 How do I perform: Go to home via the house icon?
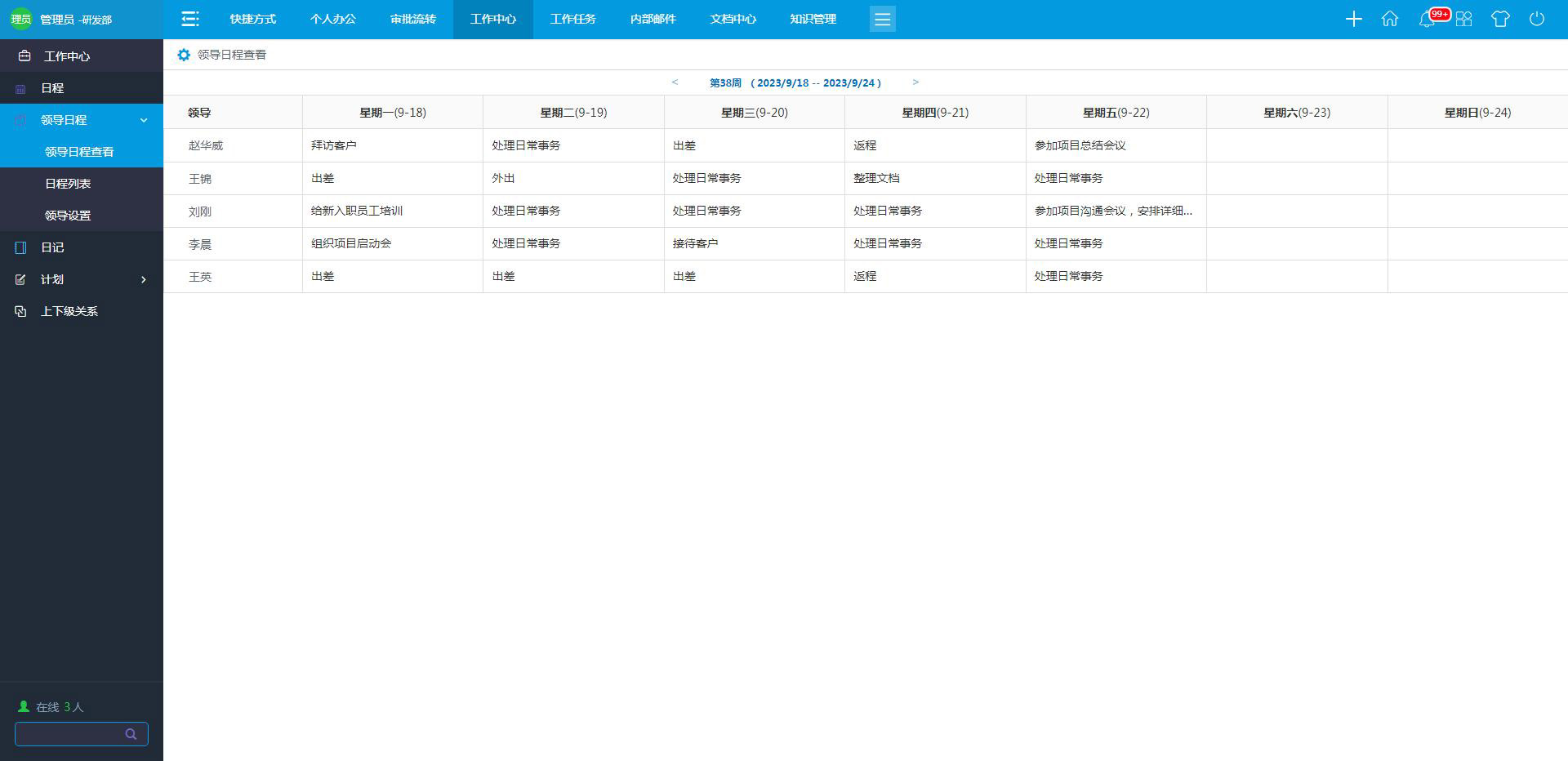1390,18
